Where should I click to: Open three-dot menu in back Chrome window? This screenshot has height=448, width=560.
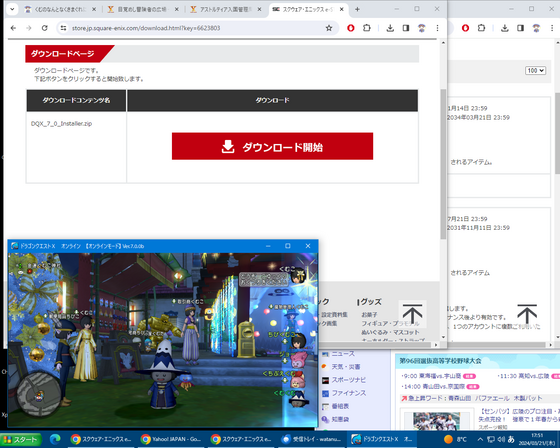pos(552,28)
